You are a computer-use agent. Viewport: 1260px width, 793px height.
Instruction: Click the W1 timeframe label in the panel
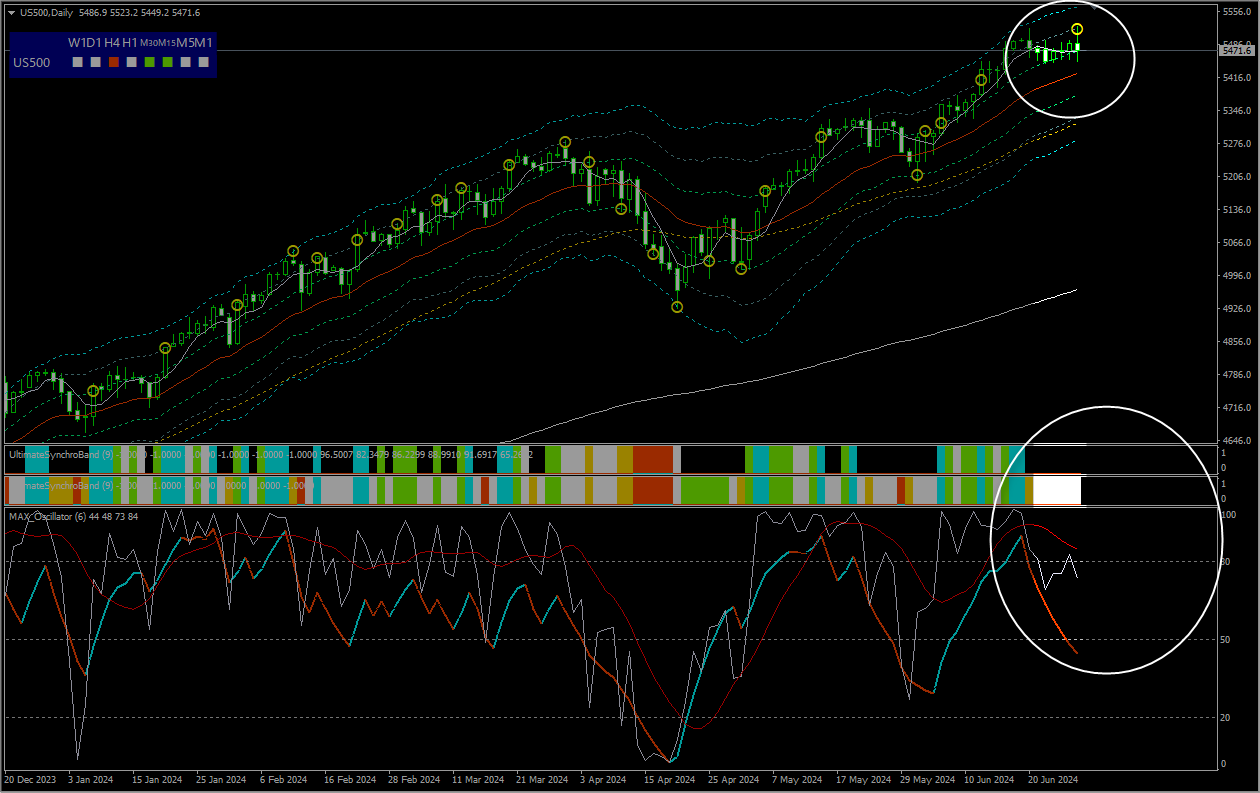[78, 43]
